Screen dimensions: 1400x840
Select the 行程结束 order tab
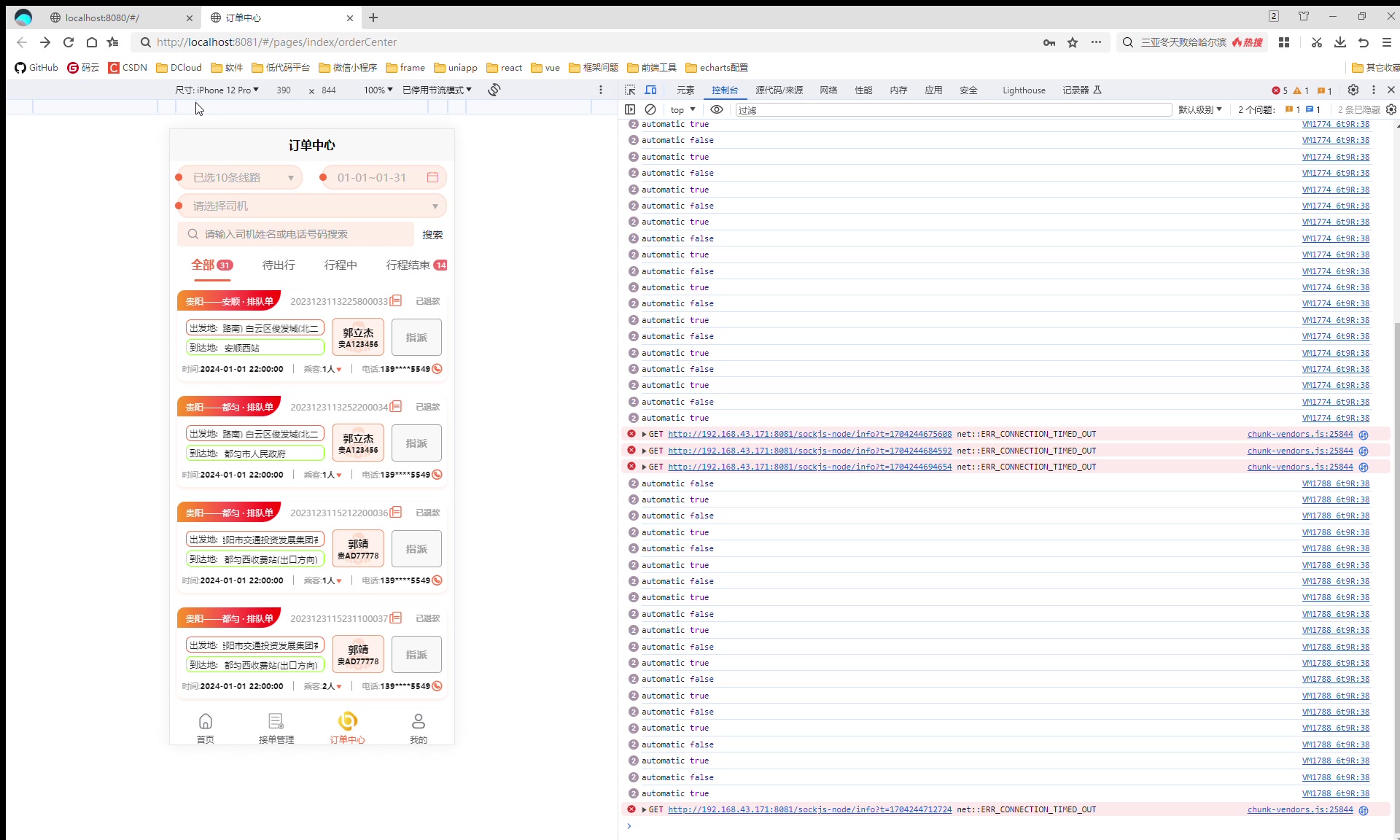[x=408, y=265]
